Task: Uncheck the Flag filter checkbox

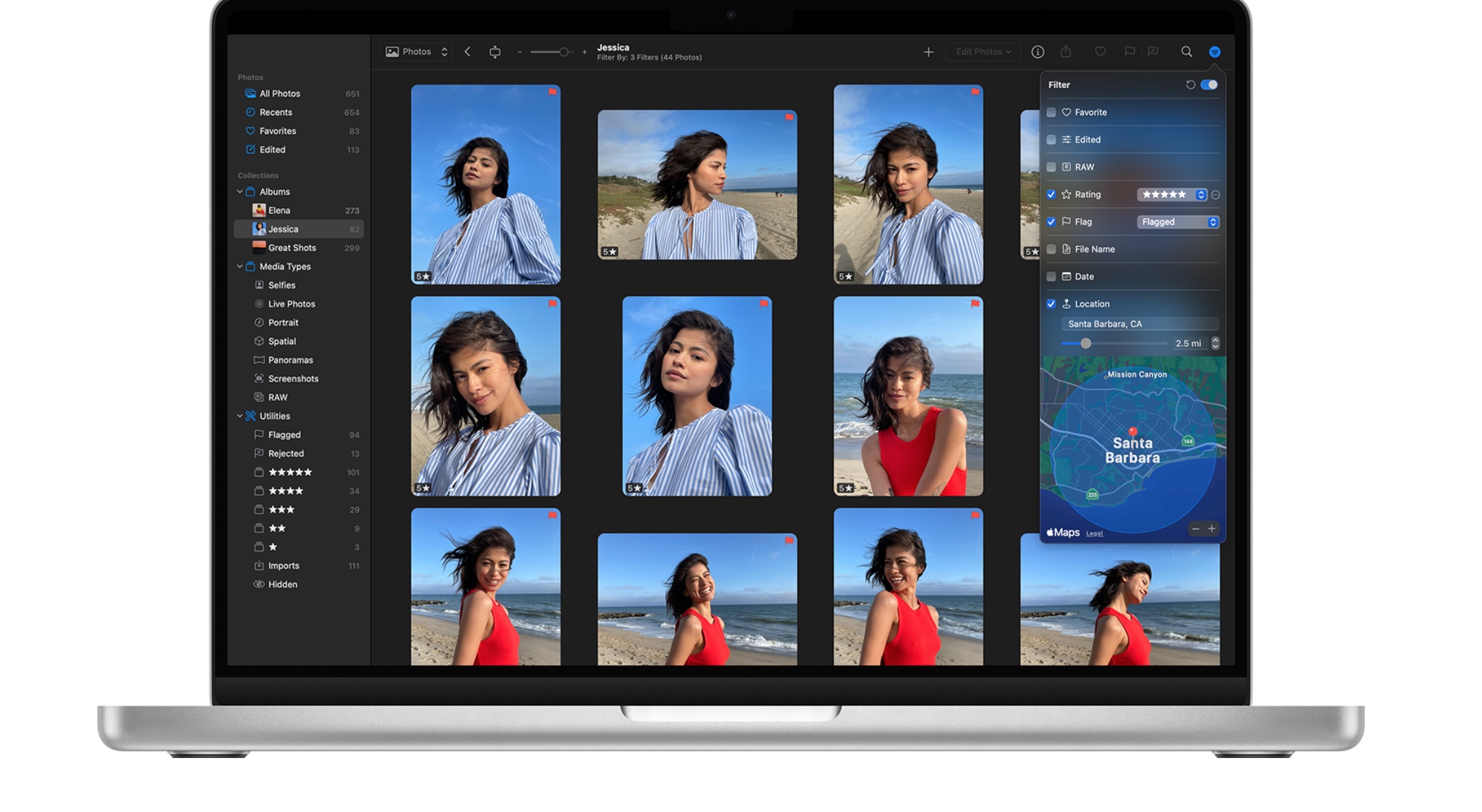Action: 1051,222
